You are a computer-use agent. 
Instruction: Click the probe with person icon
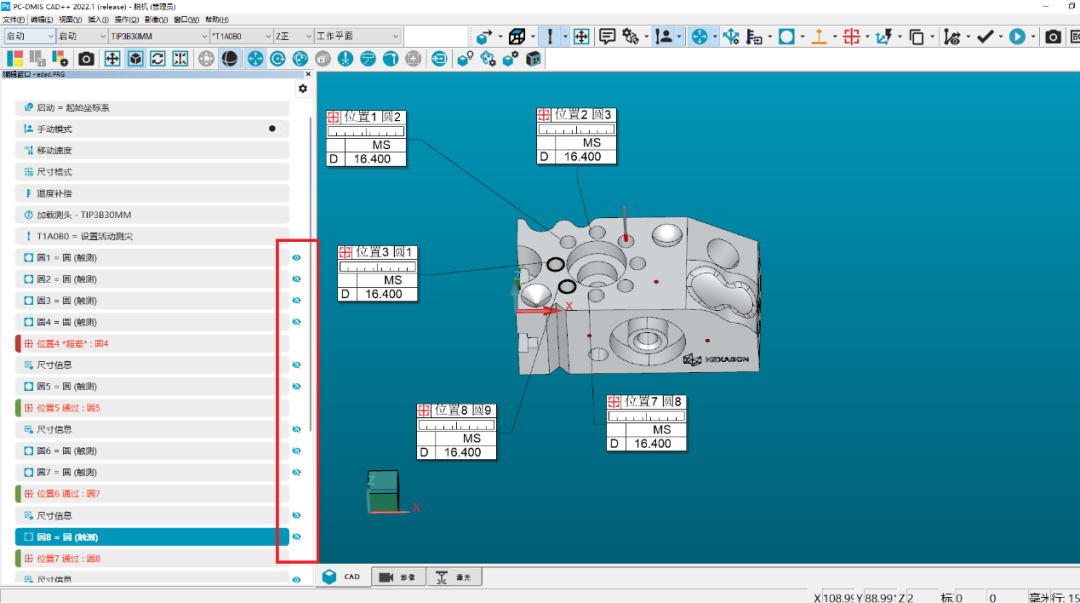(664, 37)
